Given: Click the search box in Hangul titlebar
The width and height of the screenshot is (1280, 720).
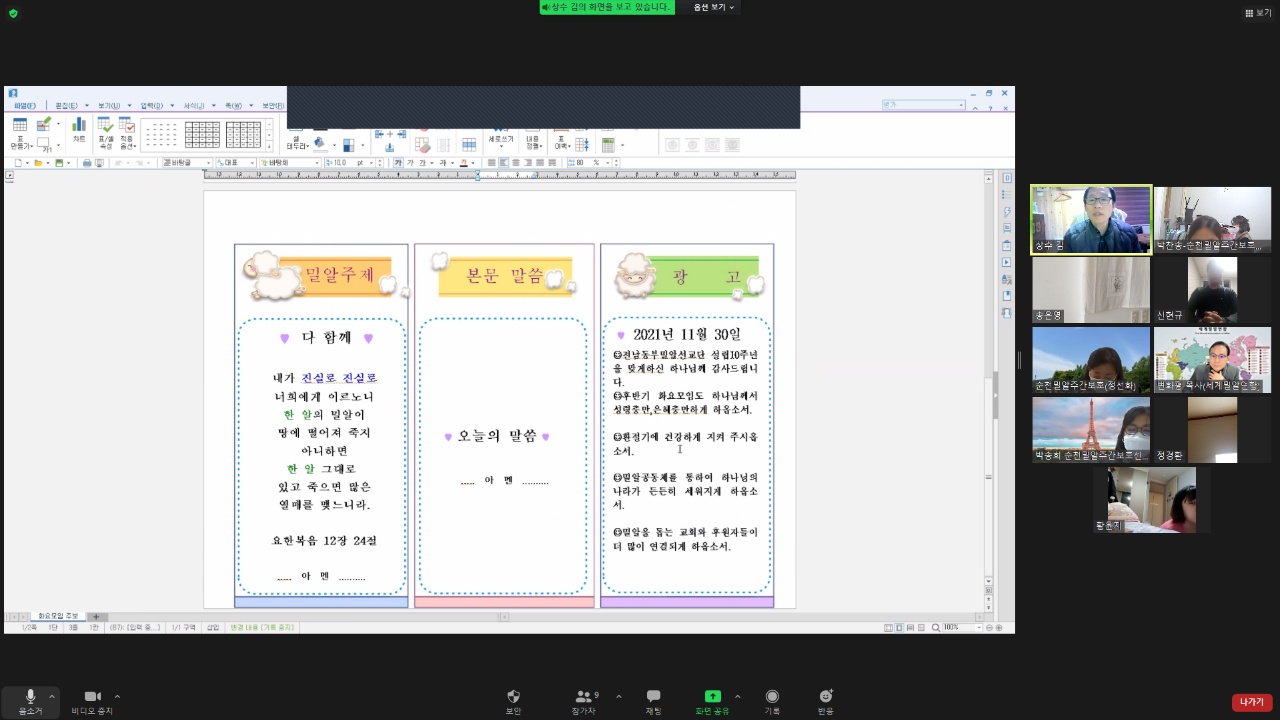Looking at the screenshot, I should tap(922, 104).
